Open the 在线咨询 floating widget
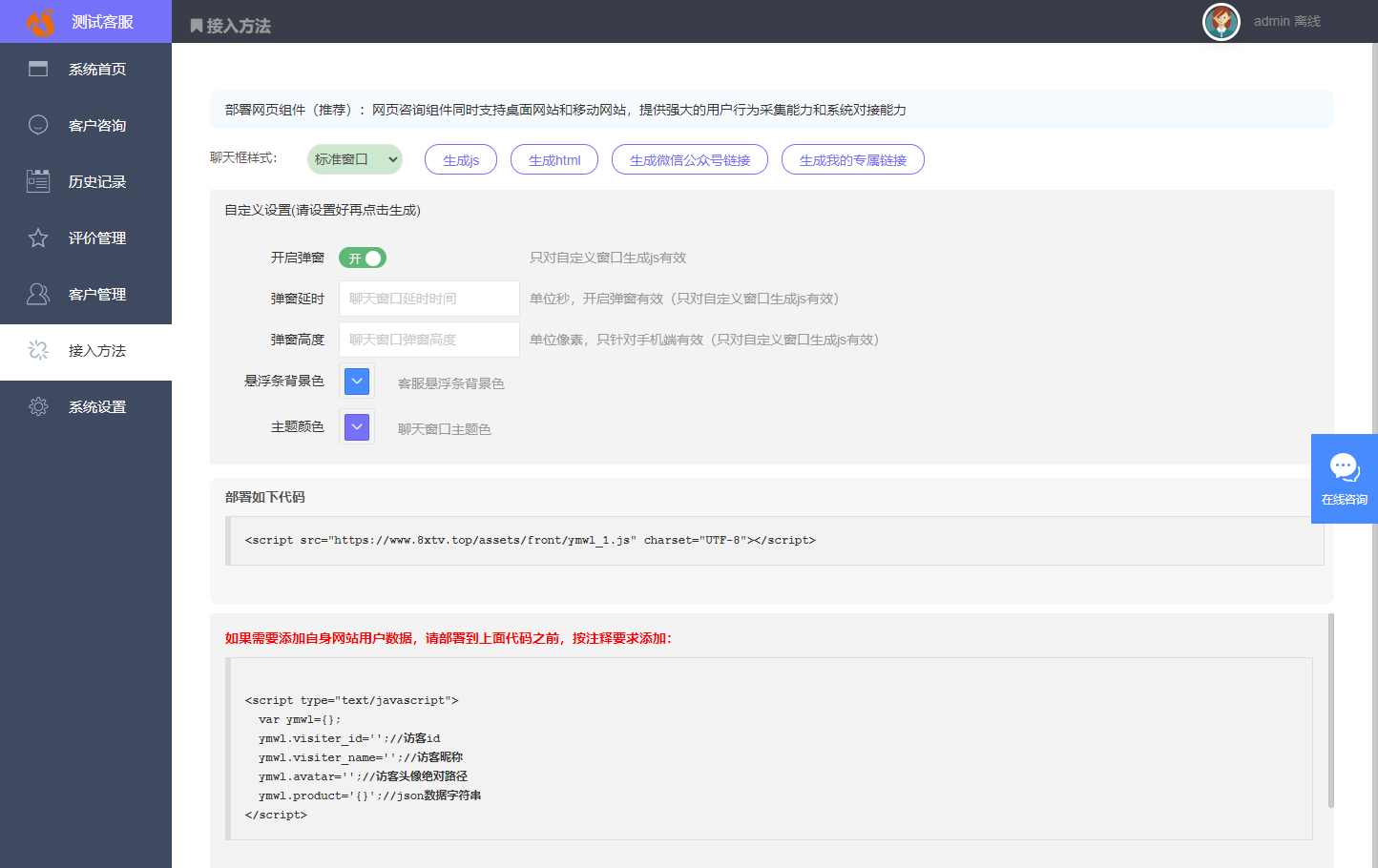The image size is (1378, 868). click(x=1345, y=479)
